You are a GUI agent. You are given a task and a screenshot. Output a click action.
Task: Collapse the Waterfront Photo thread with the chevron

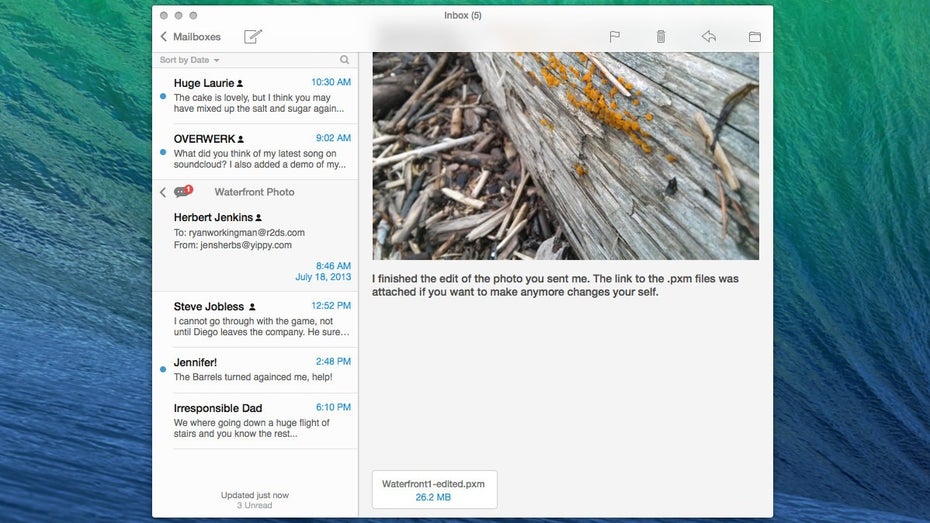click(163, 192)
